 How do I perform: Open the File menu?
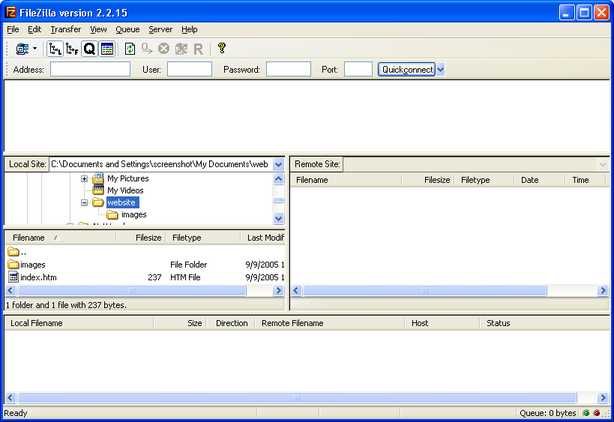coord(13,29)
